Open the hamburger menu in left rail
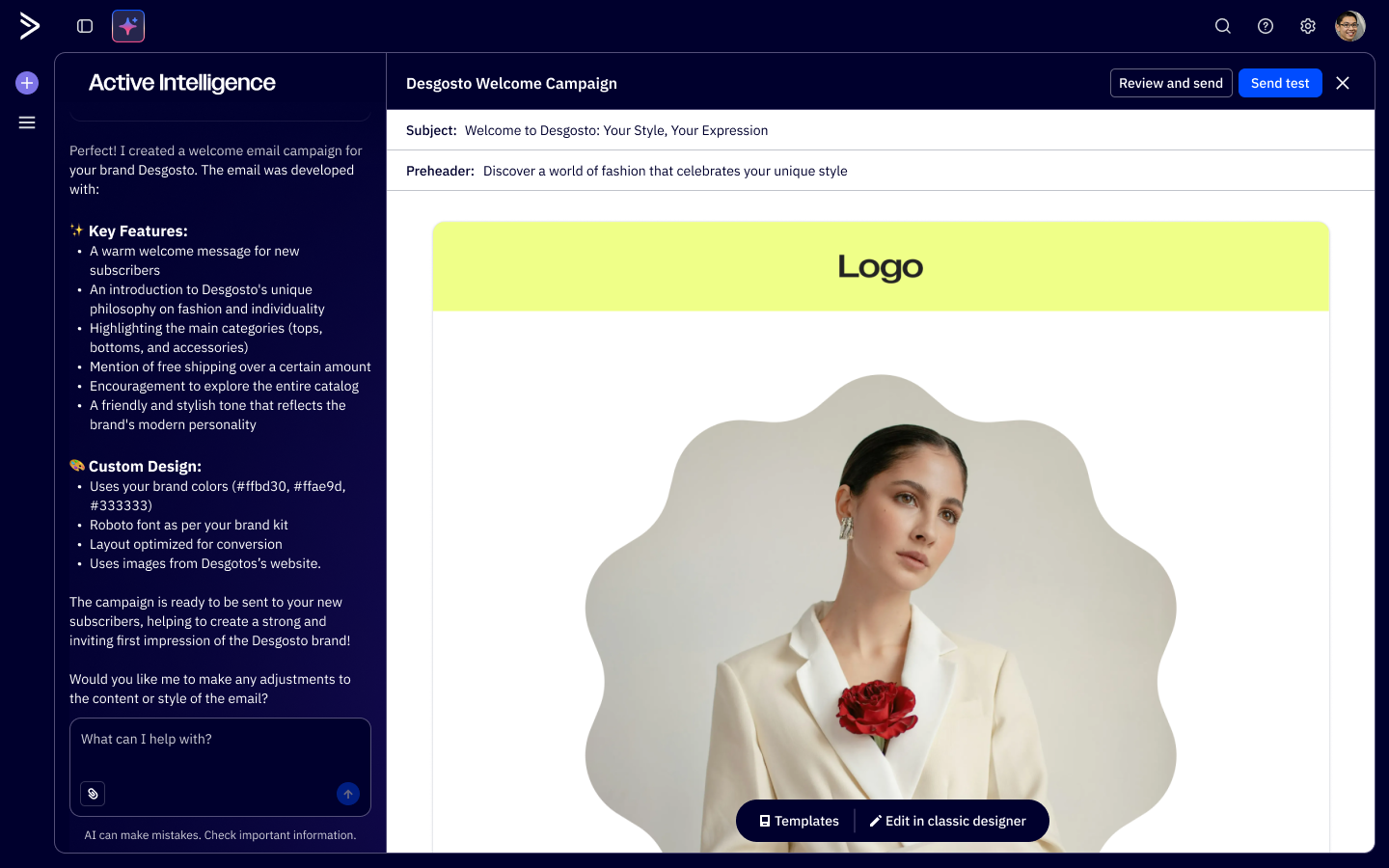 pyautogui.click(x=27, y=122)
